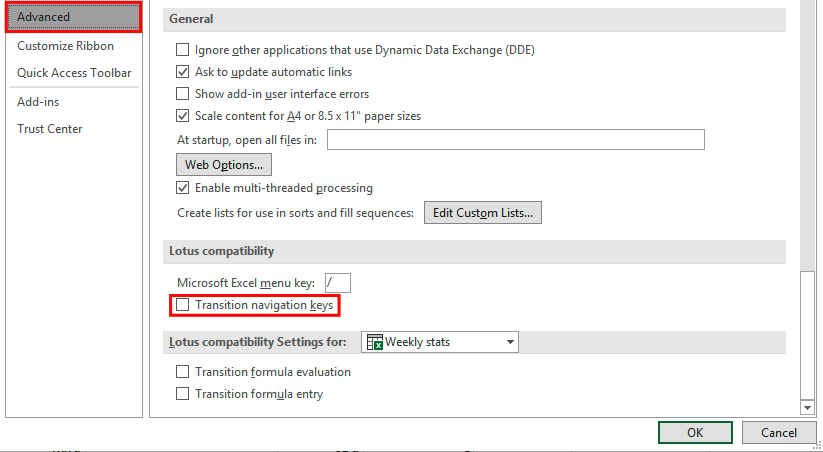Switch to Quick Access Toolbar settings
The width and height of the screenshot is (823, 452).
tap(74, 73)
